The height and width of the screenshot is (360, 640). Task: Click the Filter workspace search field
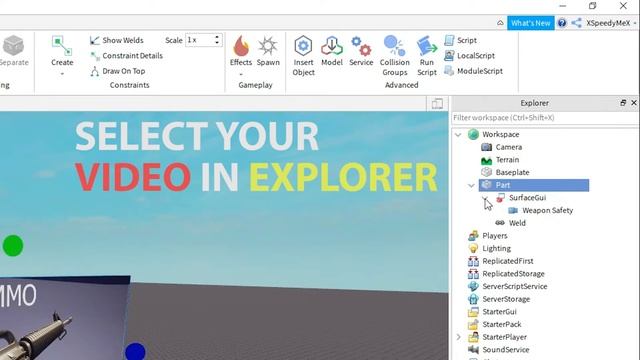pos(545,118)
